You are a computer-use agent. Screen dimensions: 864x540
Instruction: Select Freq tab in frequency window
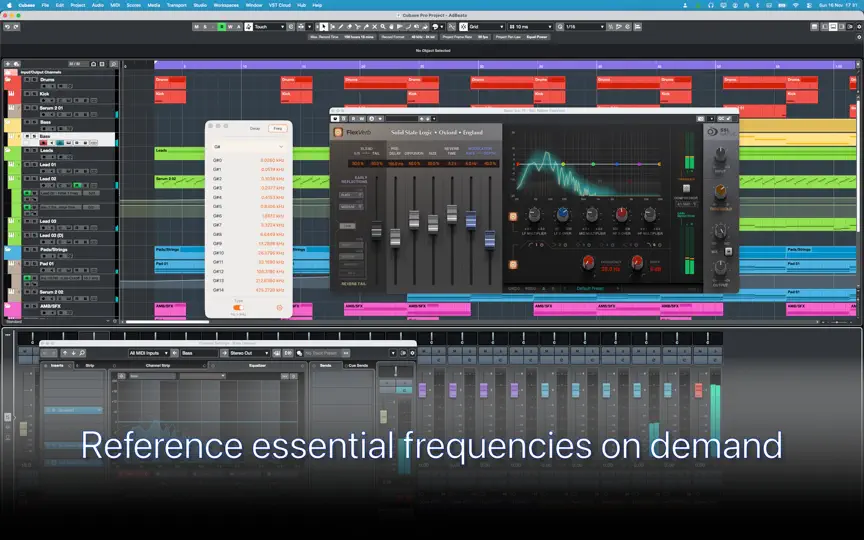pyautogui.click(x=278, y=128)
